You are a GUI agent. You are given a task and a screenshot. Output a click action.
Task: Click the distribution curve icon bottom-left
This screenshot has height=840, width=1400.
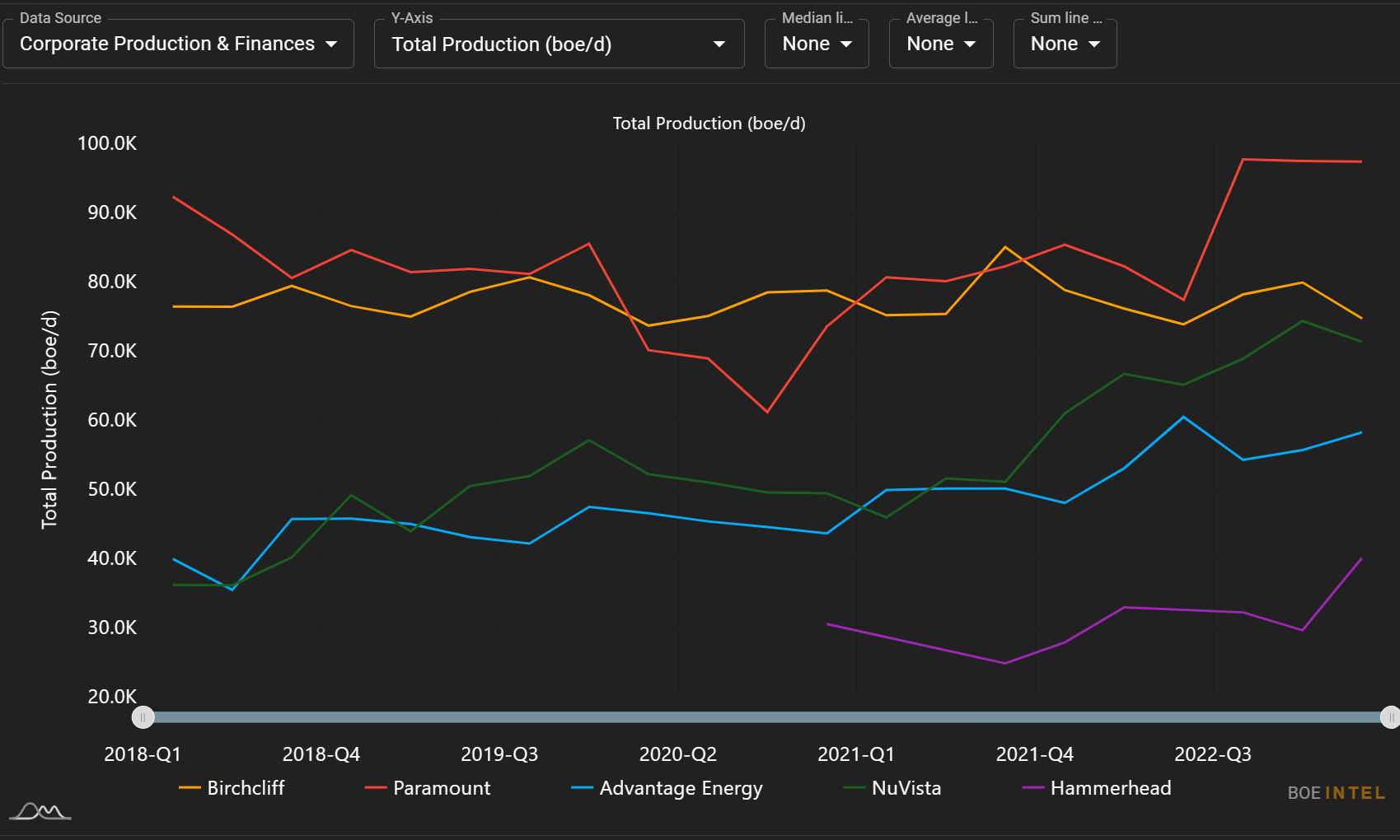point(40,811)
